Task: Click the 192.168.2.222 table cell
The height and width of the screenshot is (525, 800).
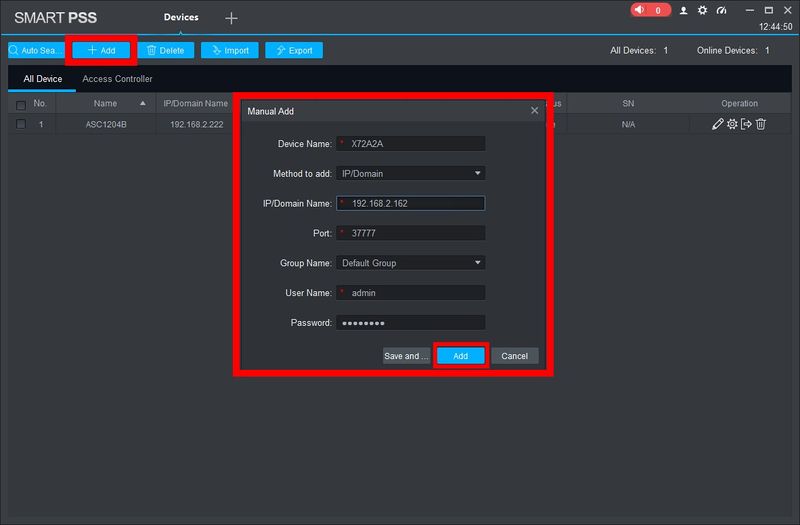Action: [196, 124]
